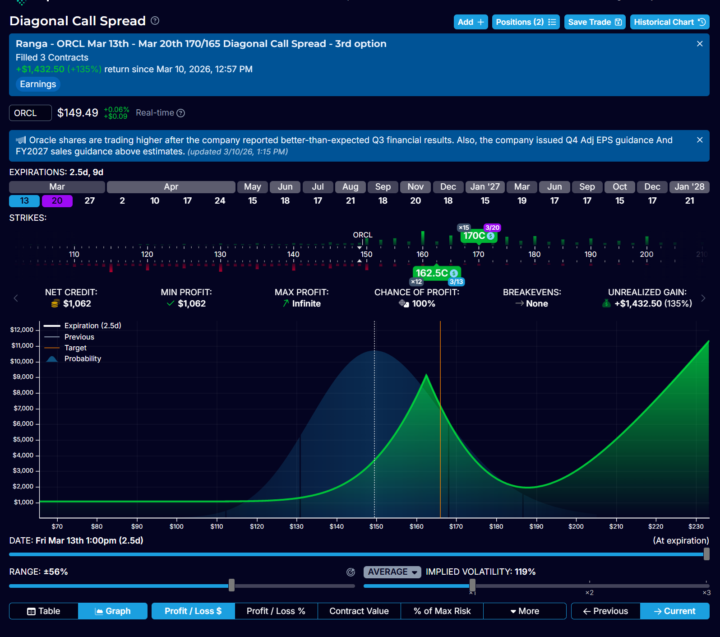This screenshot has width=720, height=637.
Task: Click the x15 quantity badge
Action: click(464, 227)
